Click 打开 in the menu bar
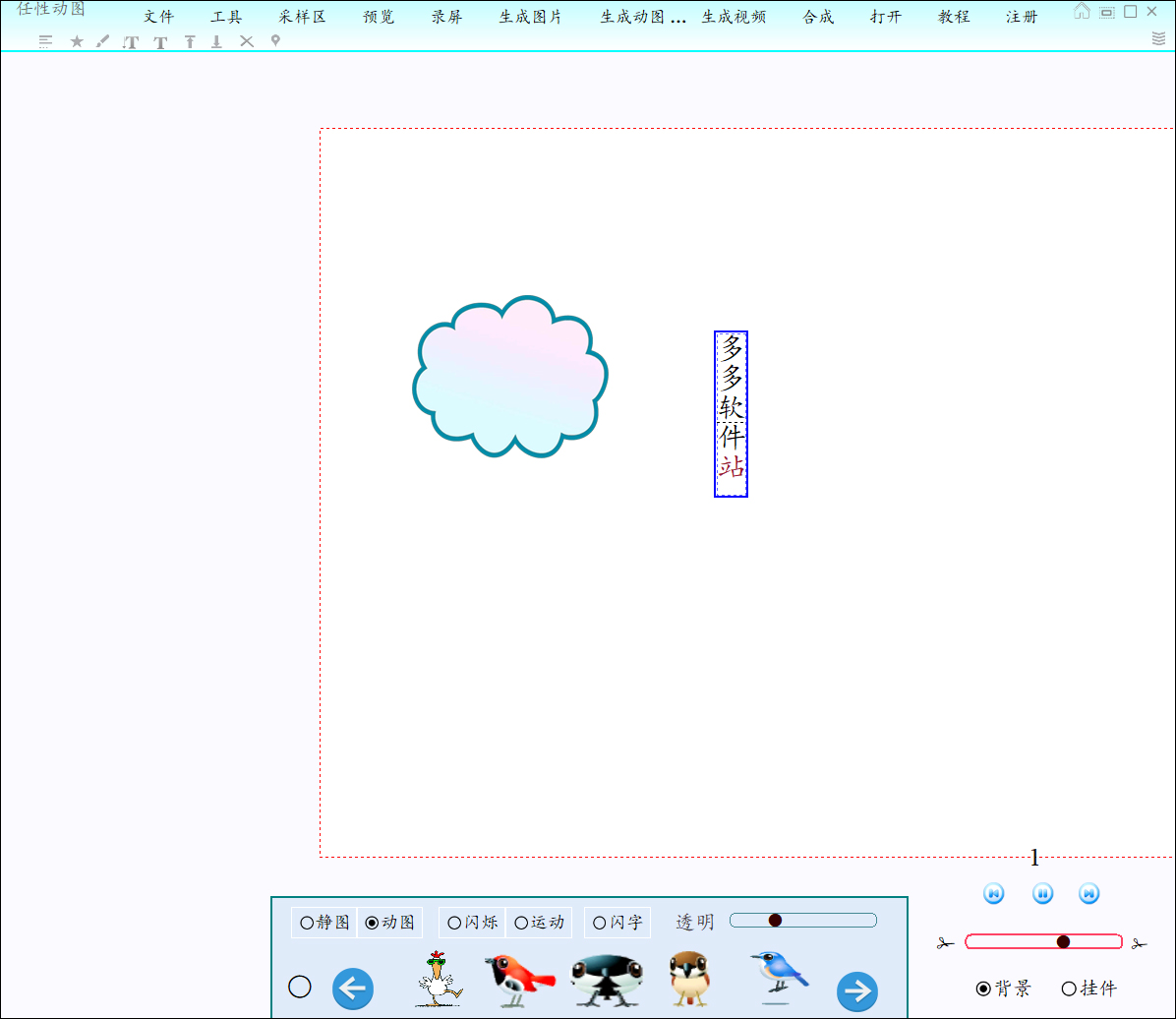Screen dimensions: 1176x1019 [886, 17]
